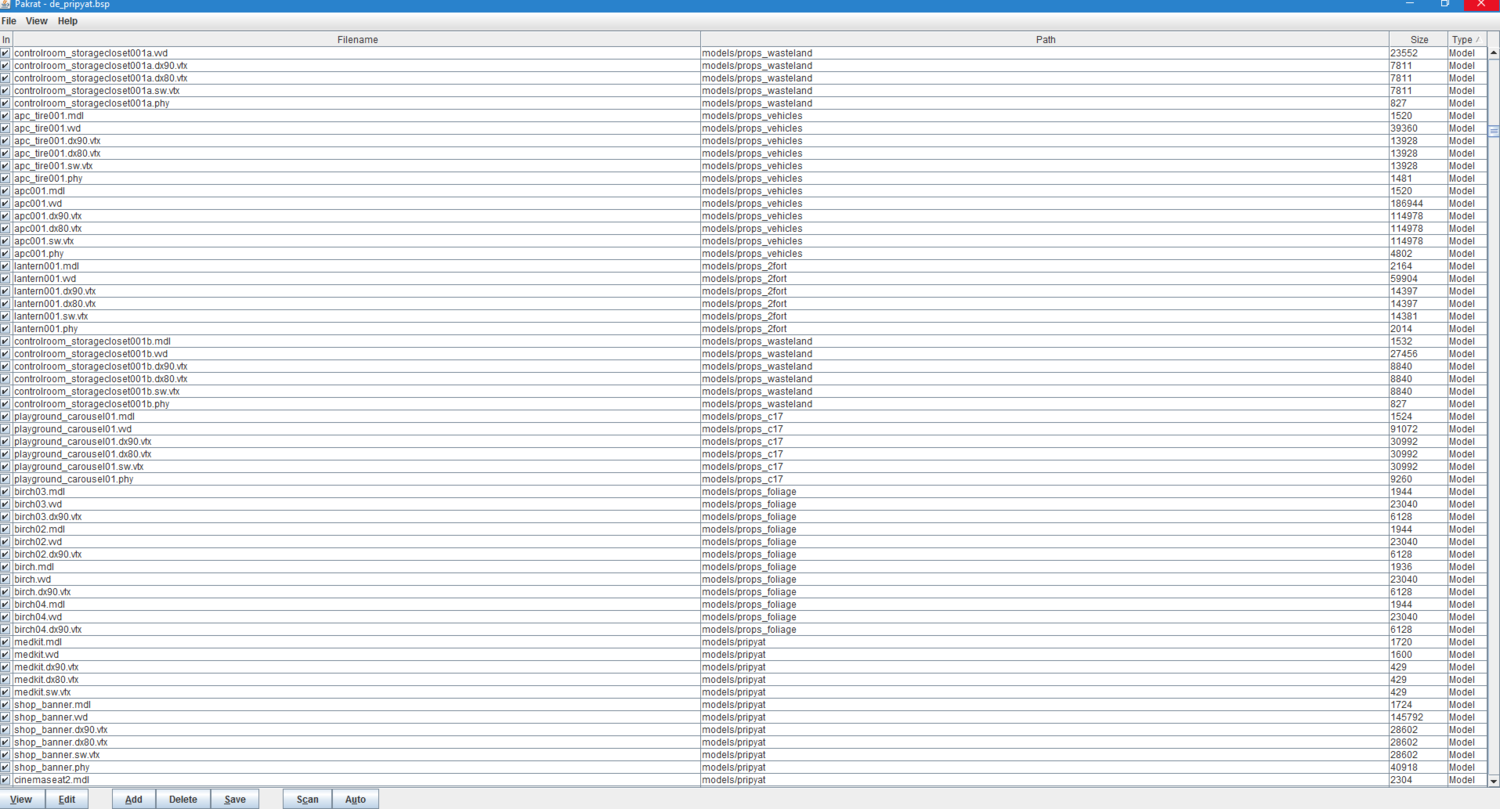Screen dimensions: 1500x809
Task: Click the scrollbar up arrow
Action: coord(1494,39)
